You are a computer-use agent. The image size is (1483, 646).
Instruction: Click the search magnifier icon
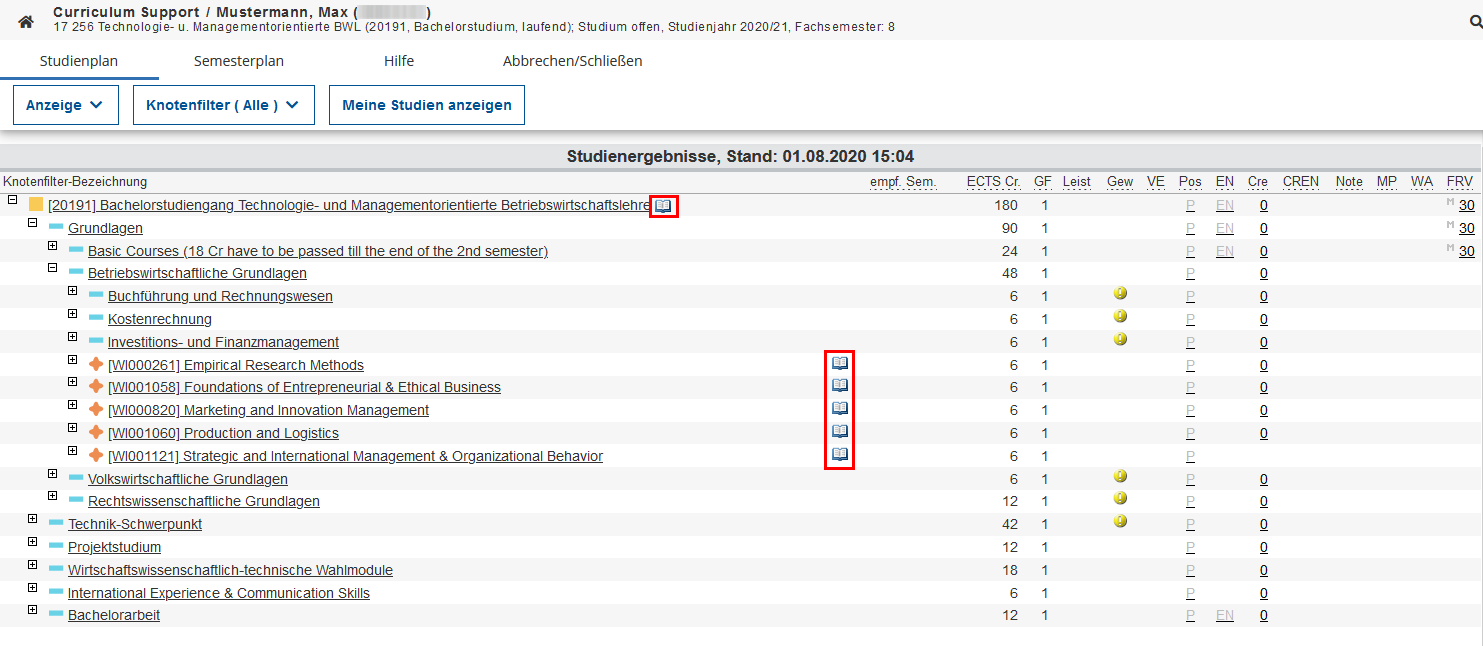1474,21
